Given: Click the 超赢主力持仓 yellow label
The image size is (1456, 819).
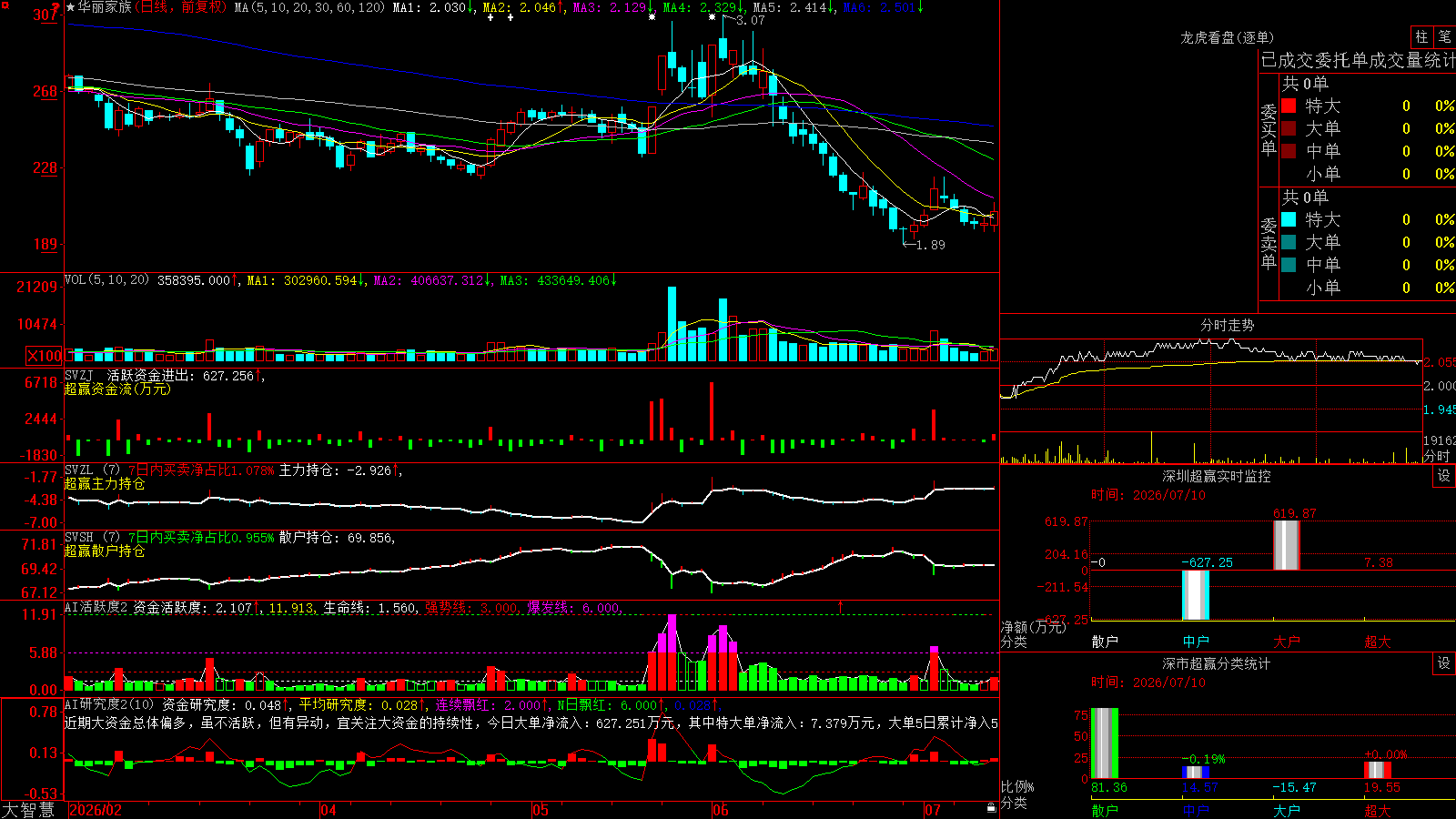Looking at the screenshot, I should pos(105,483).
